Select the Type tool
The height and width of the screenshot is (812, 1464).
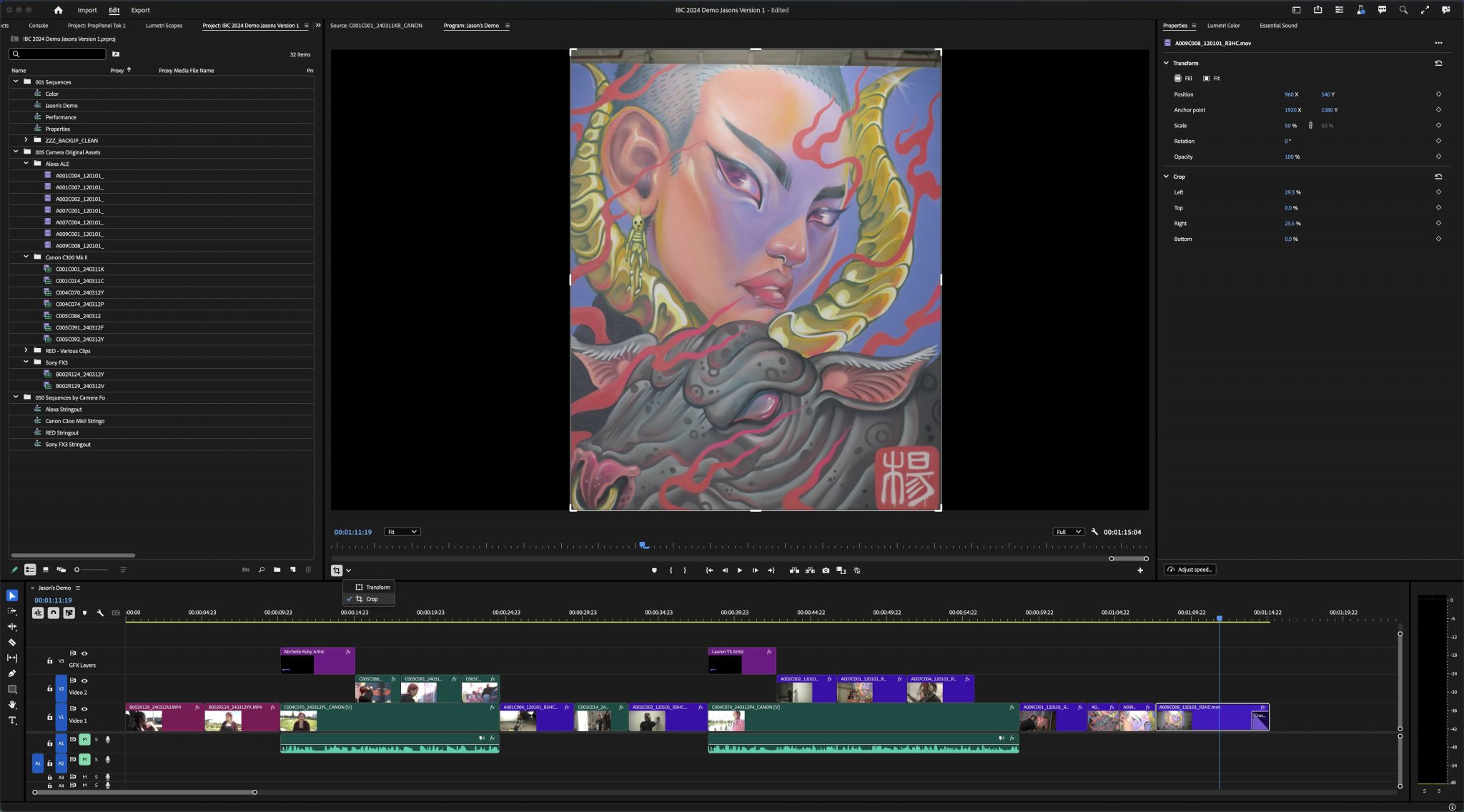[11, 720]
